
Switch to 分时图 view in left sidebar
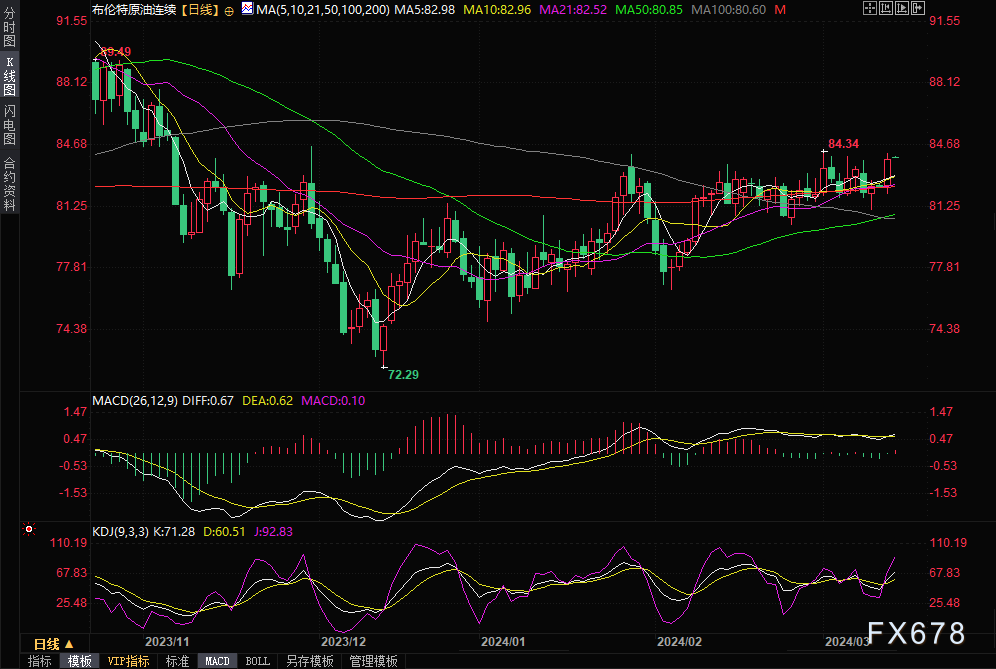click(10, 29)
